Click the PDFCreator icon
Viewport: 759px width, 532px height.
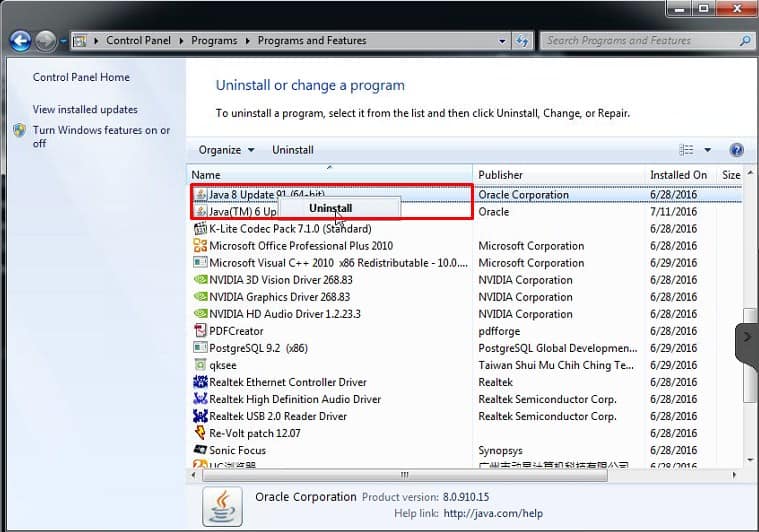tap(200, 331)
